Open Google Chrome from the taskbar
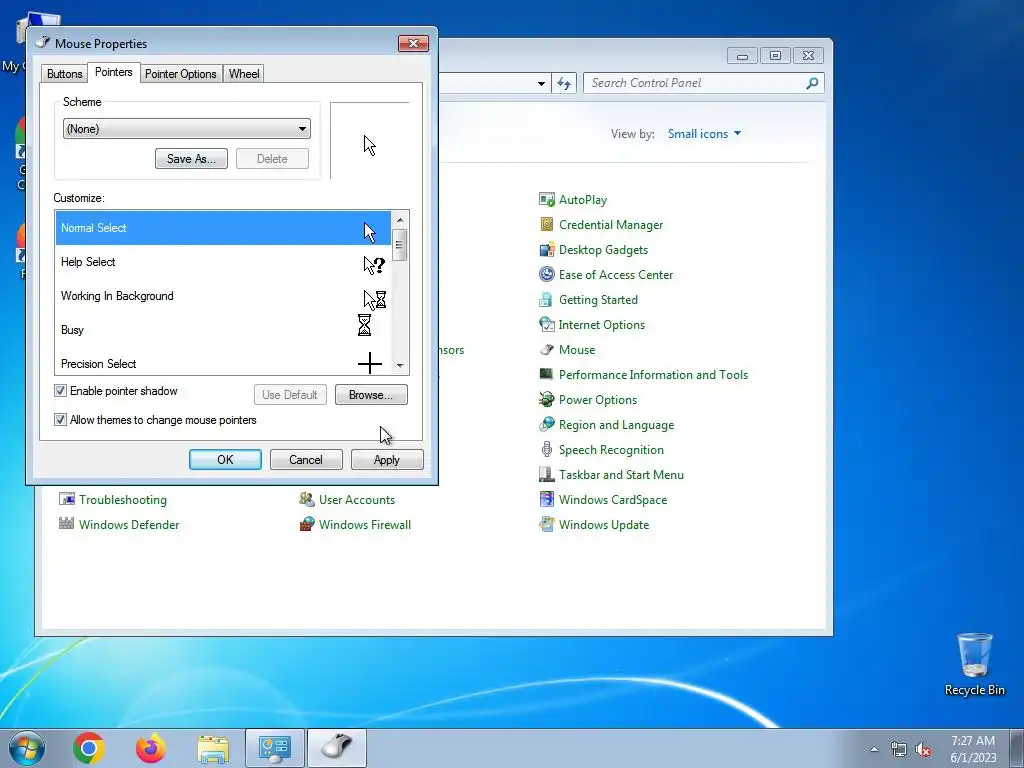The height and width of the screenshot is (768, 1024). click(x=89, y=748)
